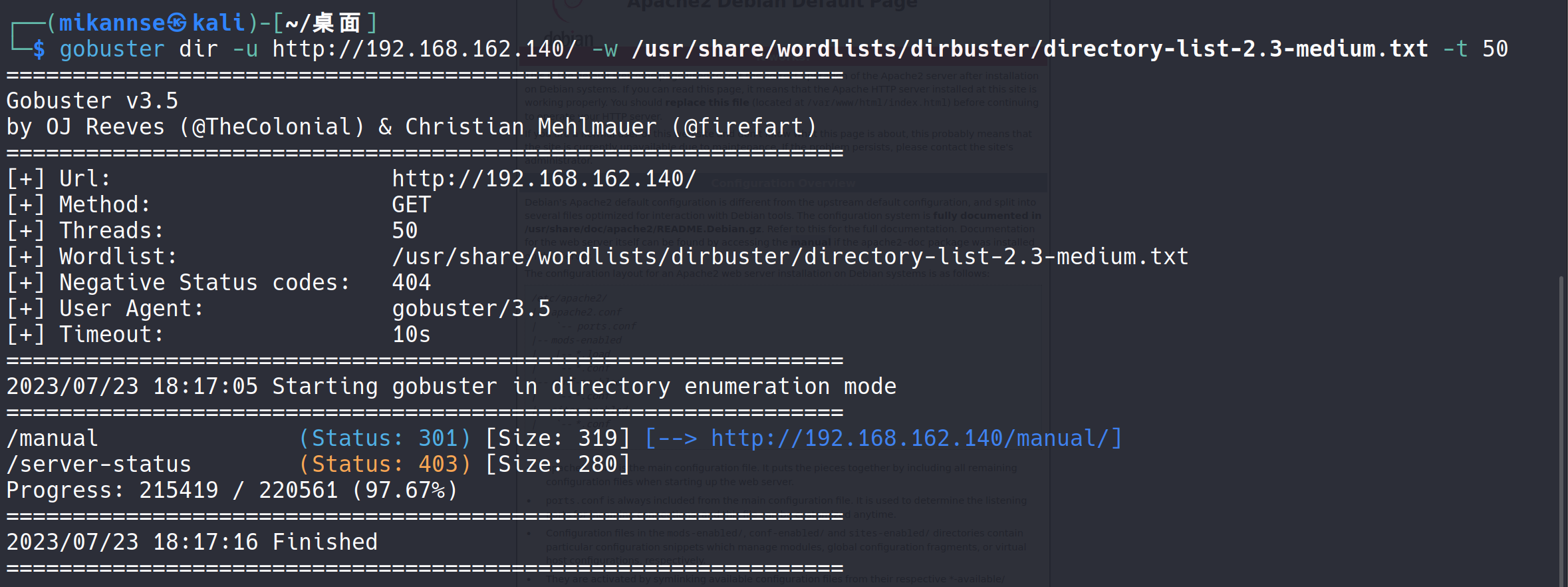The height and width of the screenshot is (587, 1568).
Task: Click the -u flag in the command
Action: coord(245,49)
